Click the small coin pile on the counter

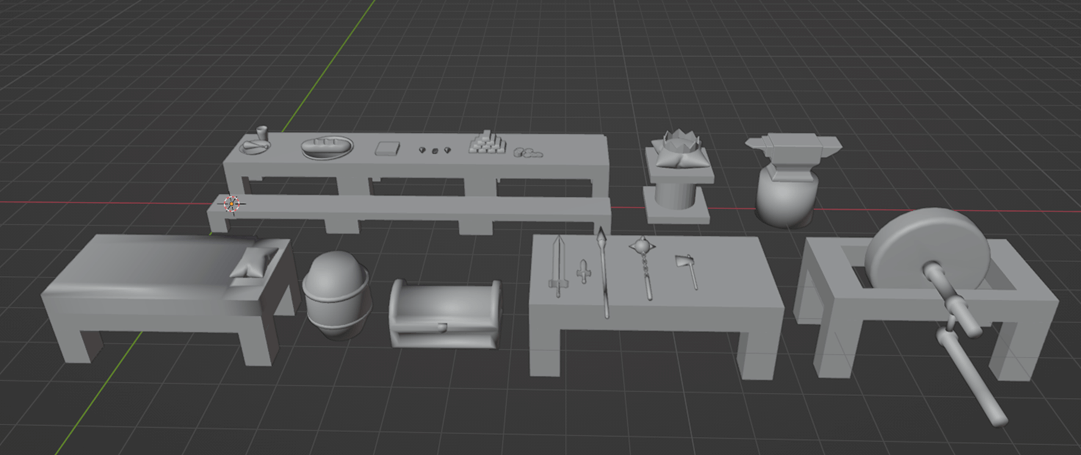tap(526, 153)
